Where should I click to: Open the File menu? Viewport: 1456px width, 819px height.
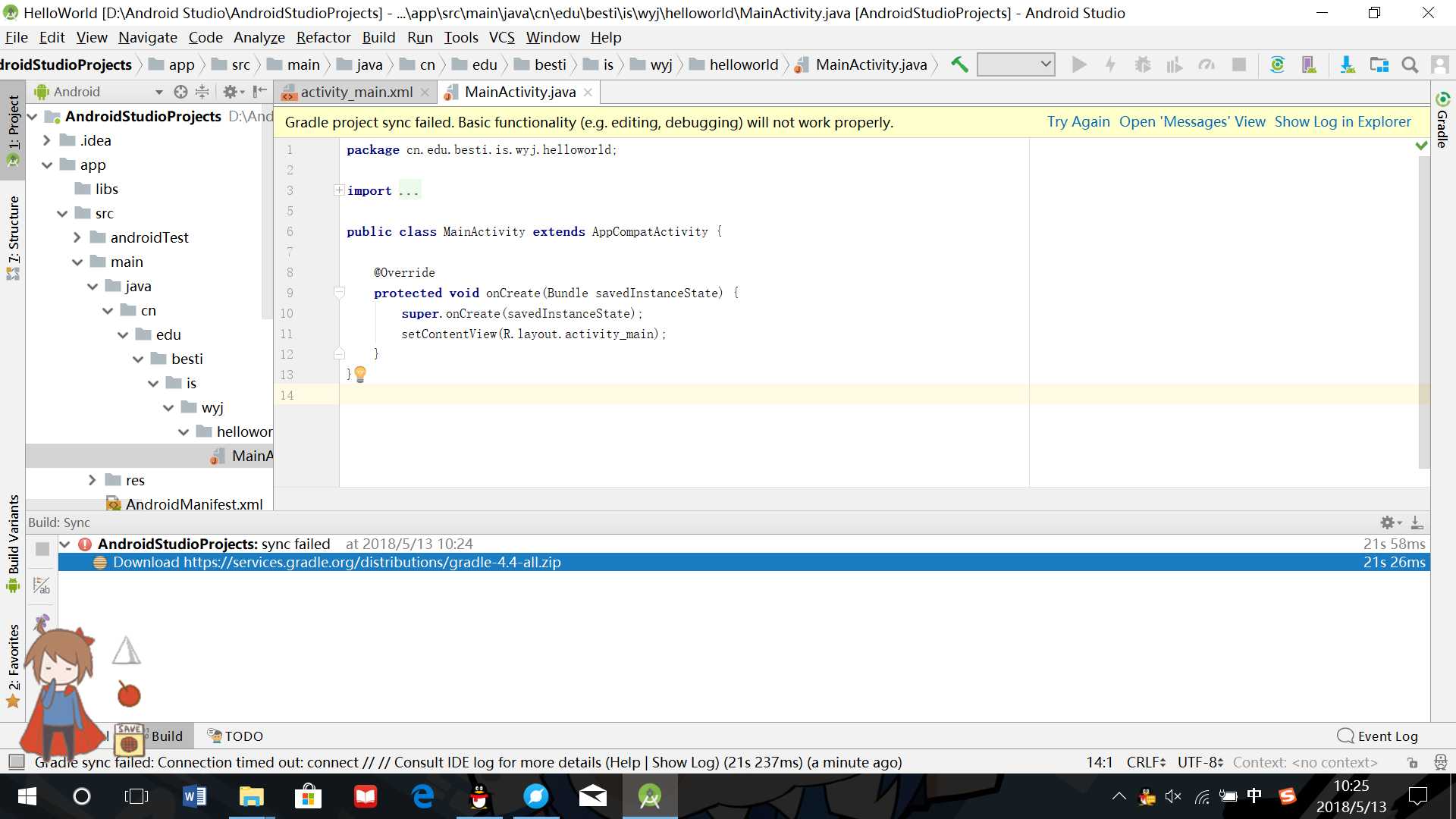tap(16, 37)
